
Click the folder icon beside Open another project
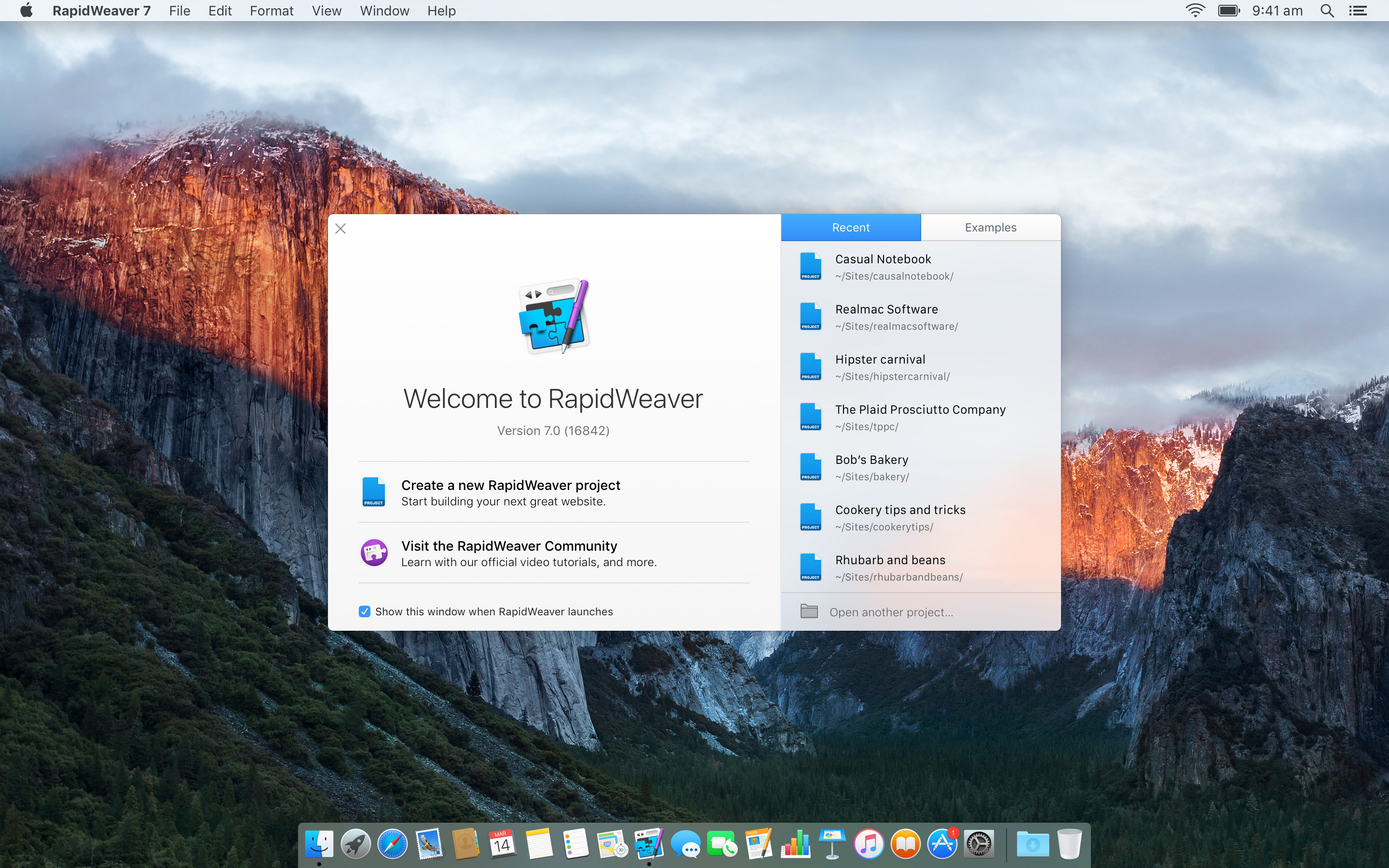click(809, 611)
